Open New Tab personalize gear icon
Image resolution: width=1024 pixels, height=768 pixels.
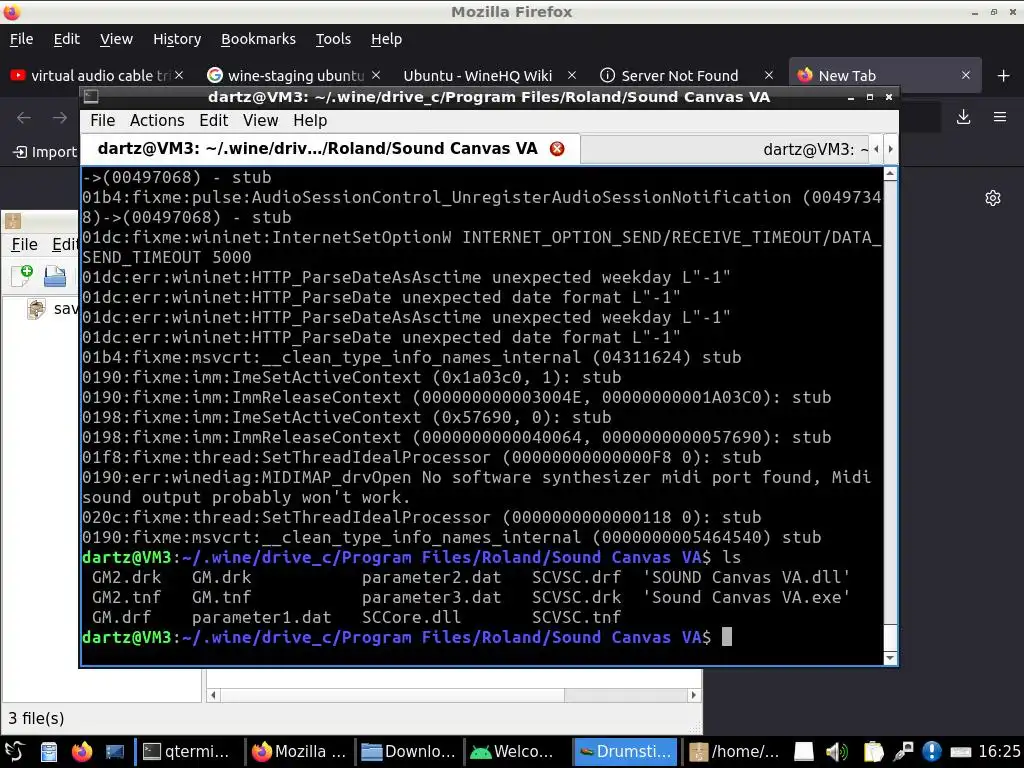(x=993, y=198)
